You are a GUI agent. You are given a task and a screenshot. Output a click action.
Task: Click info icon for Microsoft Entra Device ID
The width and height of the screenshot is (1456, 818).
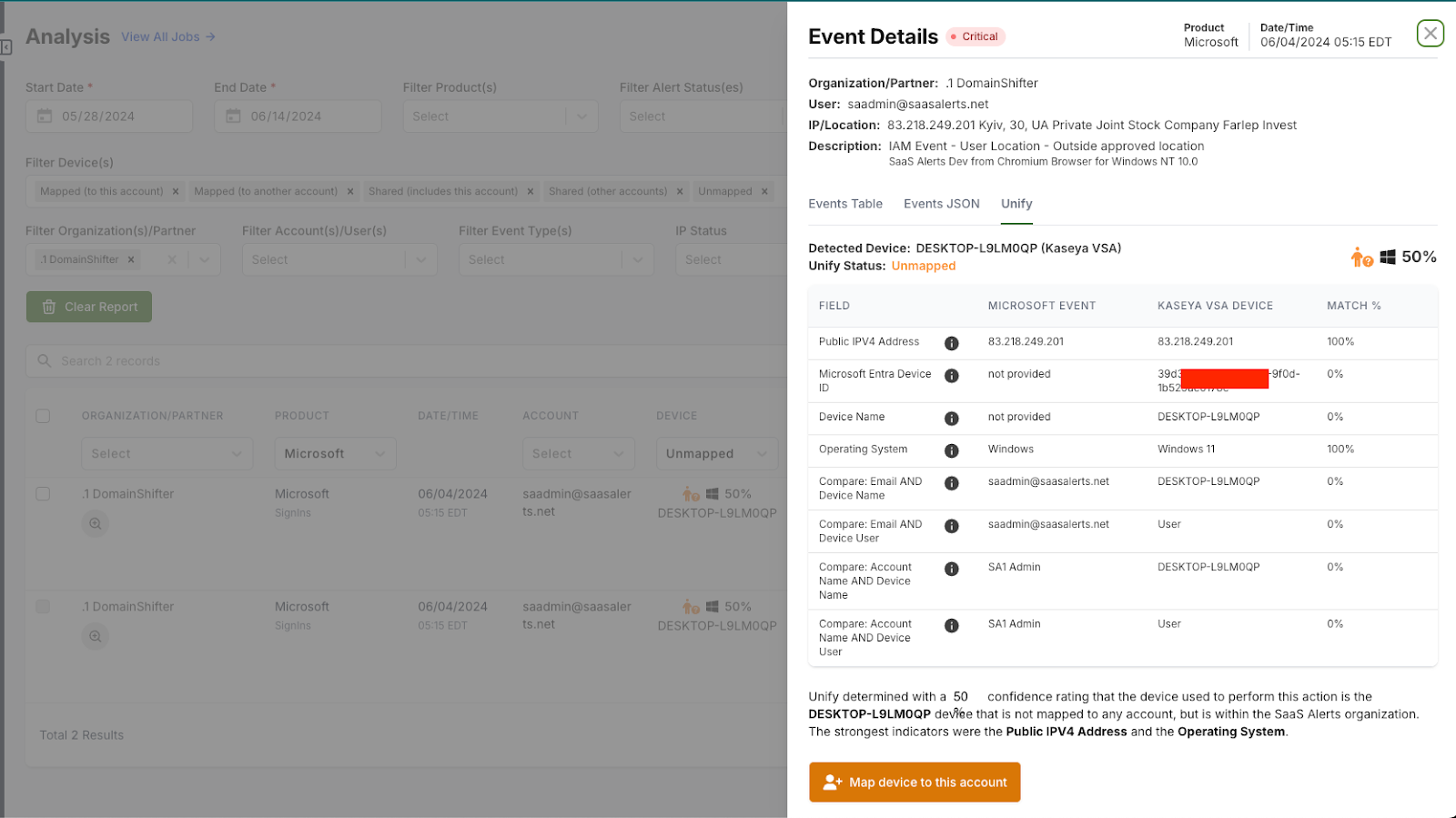pyautogui.click(x=951, y=376)
